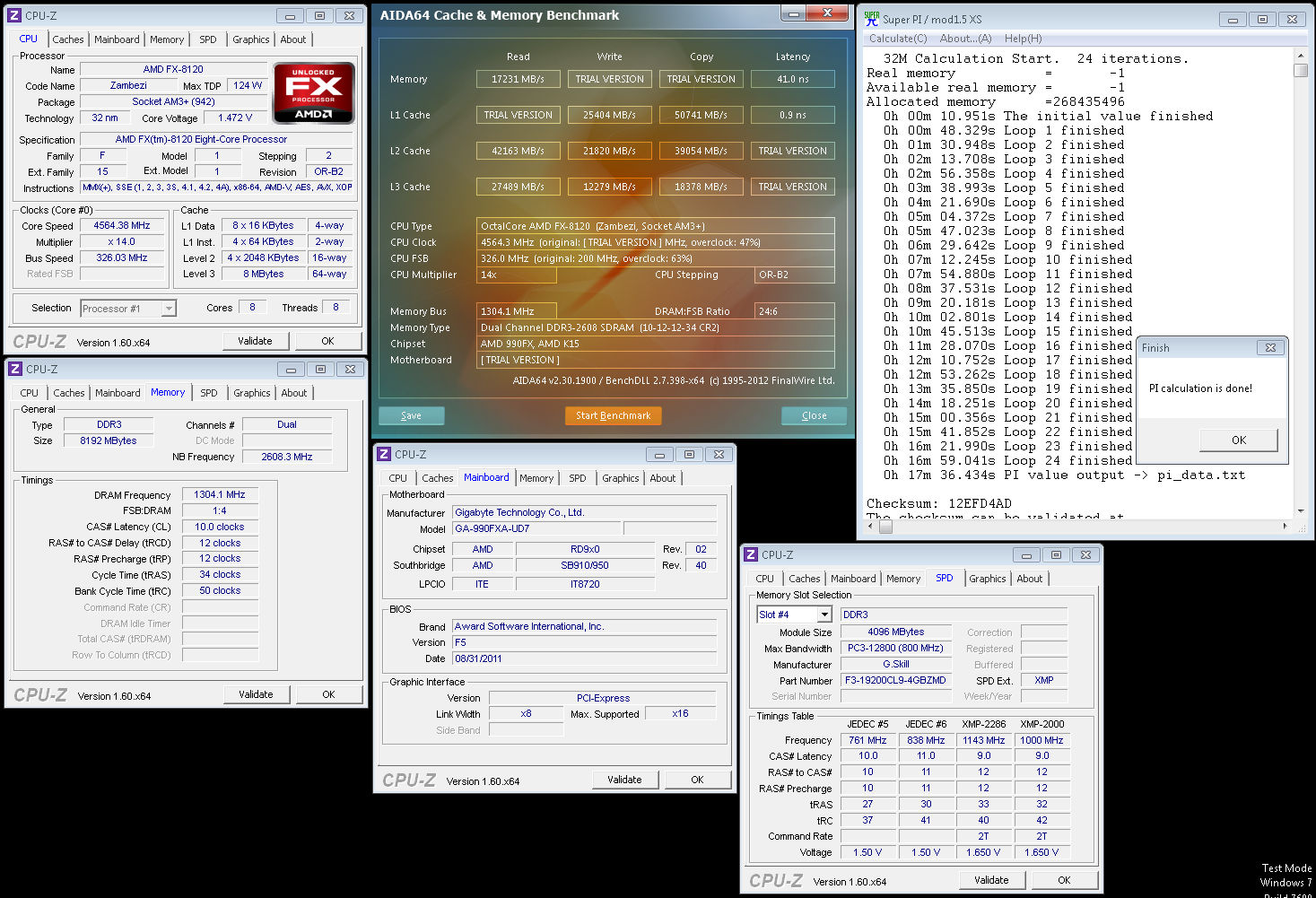
Task: Click the DRAM Frequency 1304.1 MHz field
Action: coord(221,494)
